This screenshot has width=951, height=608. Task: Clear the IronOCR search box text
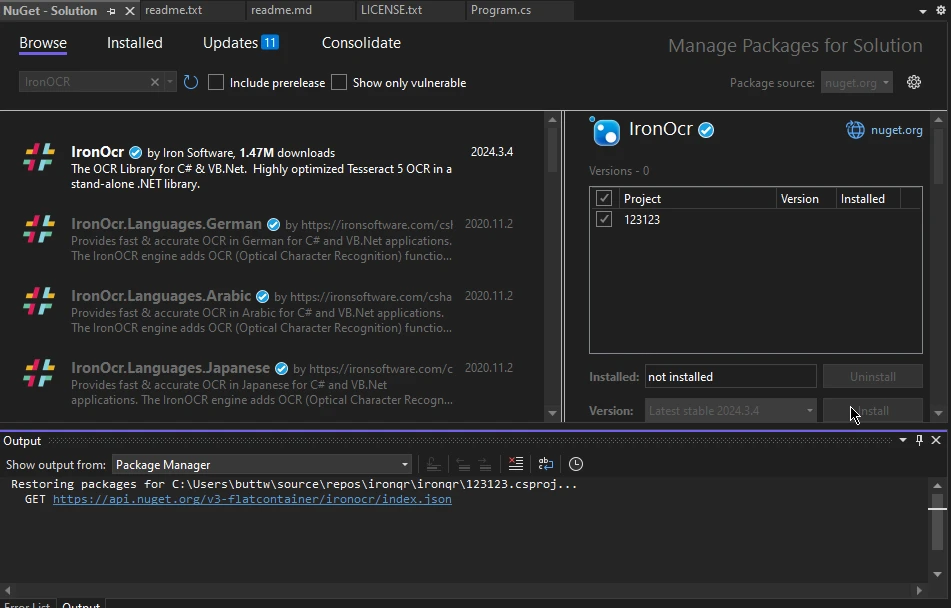coord(155,82)
